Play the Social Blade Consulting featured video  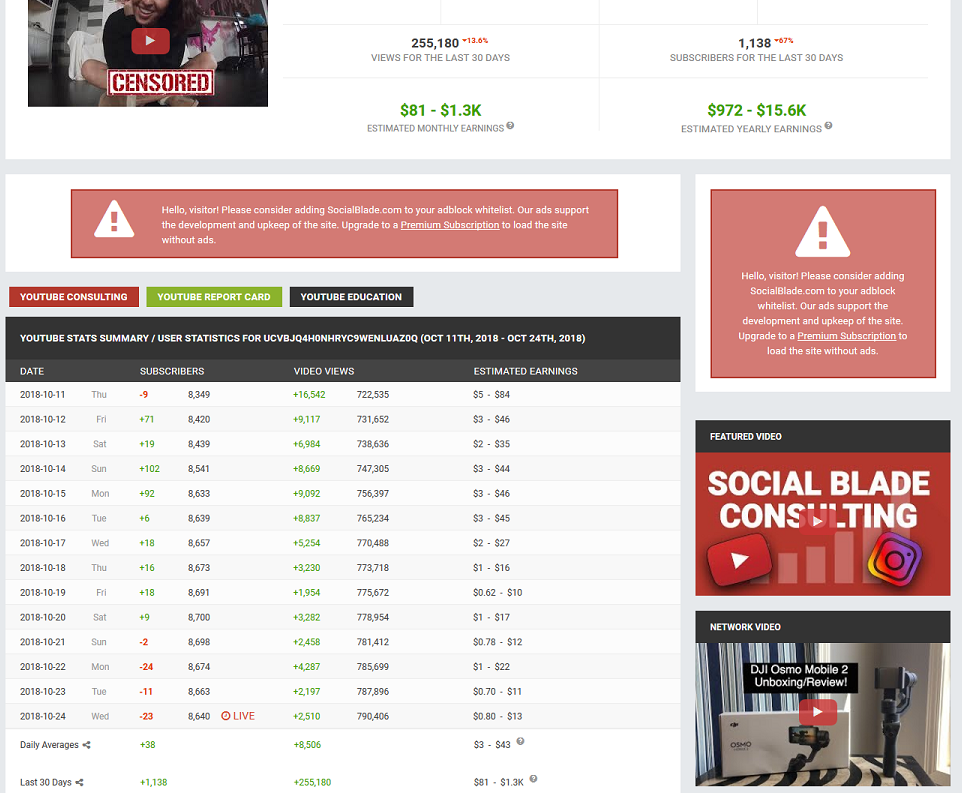click(x=817, y=521)
